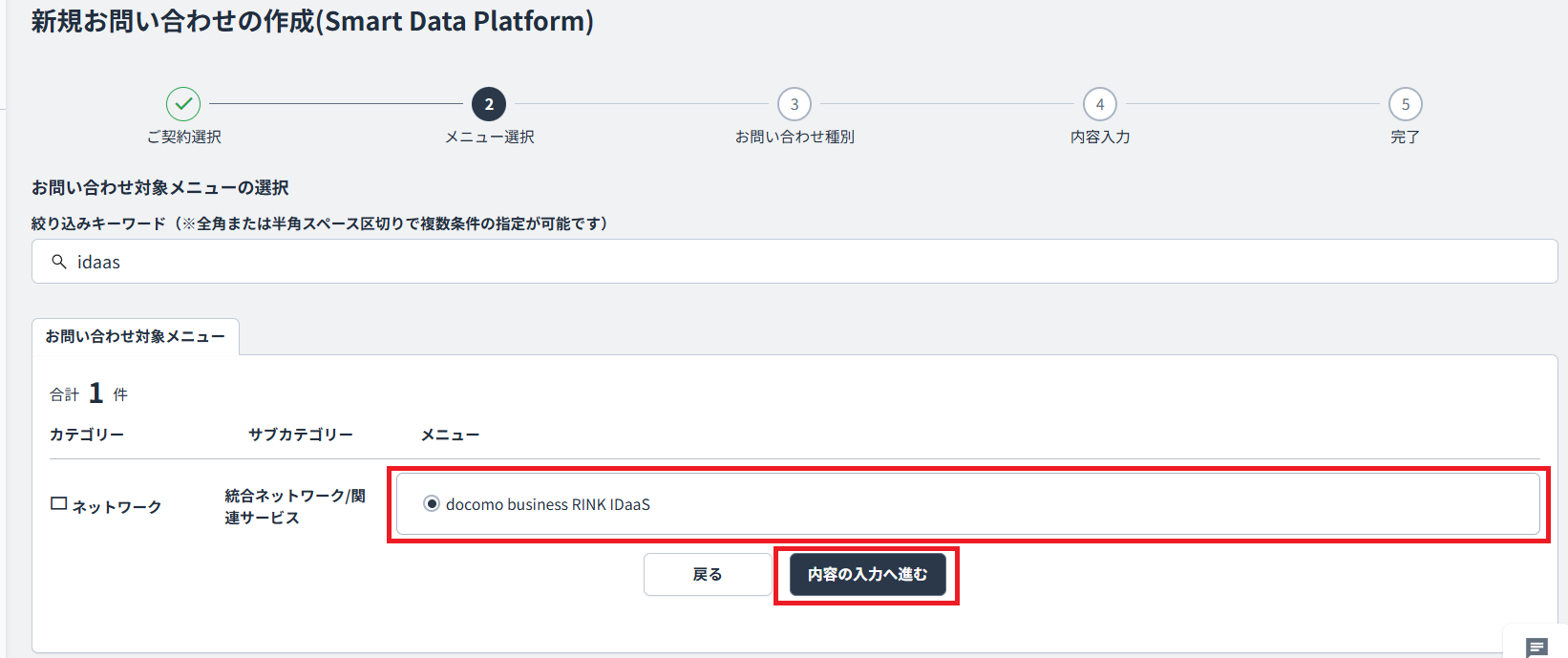Toggle the ネットワーク category checkbox
1568x658 pixels.
pos(59,504)
